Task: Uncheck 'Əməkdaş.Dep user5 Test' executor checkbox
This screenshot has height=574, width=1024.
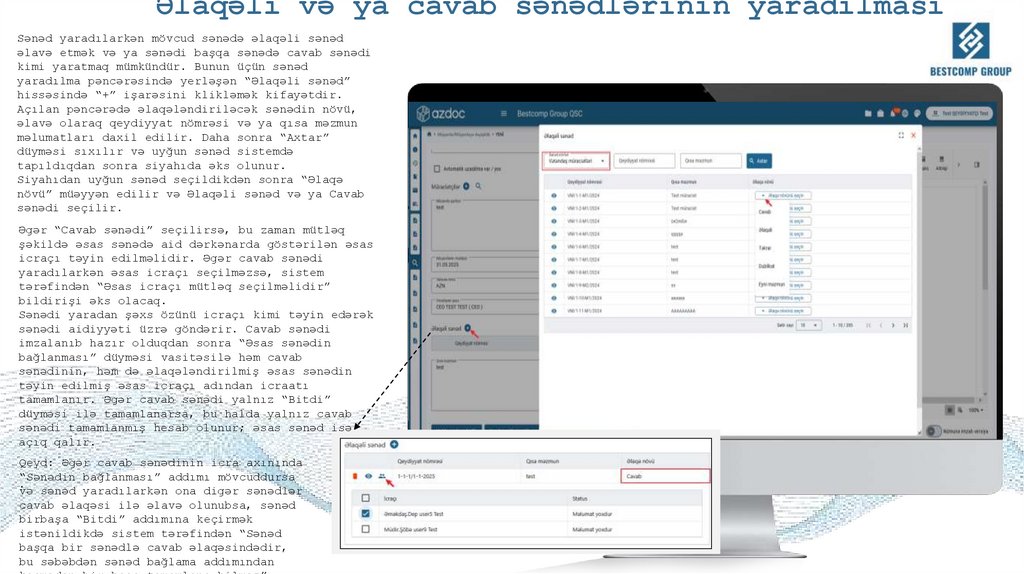Action: (x=366, y=514)
